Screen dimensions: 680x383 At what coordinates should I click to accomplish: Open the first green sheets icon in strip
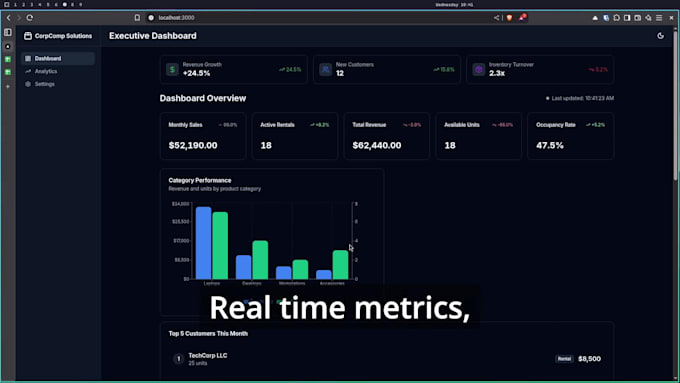(8, 59)
